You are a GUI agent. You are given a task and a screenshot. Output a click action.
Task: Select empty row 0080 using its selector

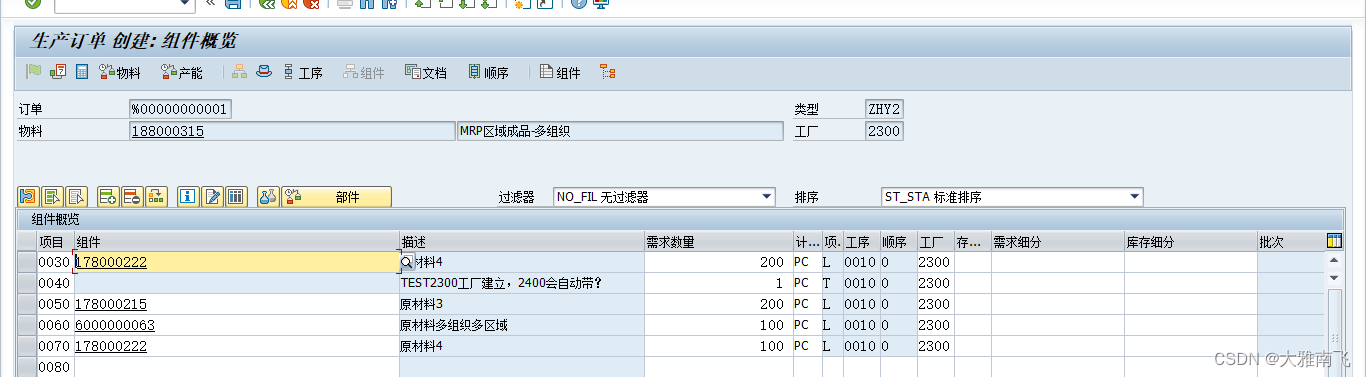click(x=28, y=367)
